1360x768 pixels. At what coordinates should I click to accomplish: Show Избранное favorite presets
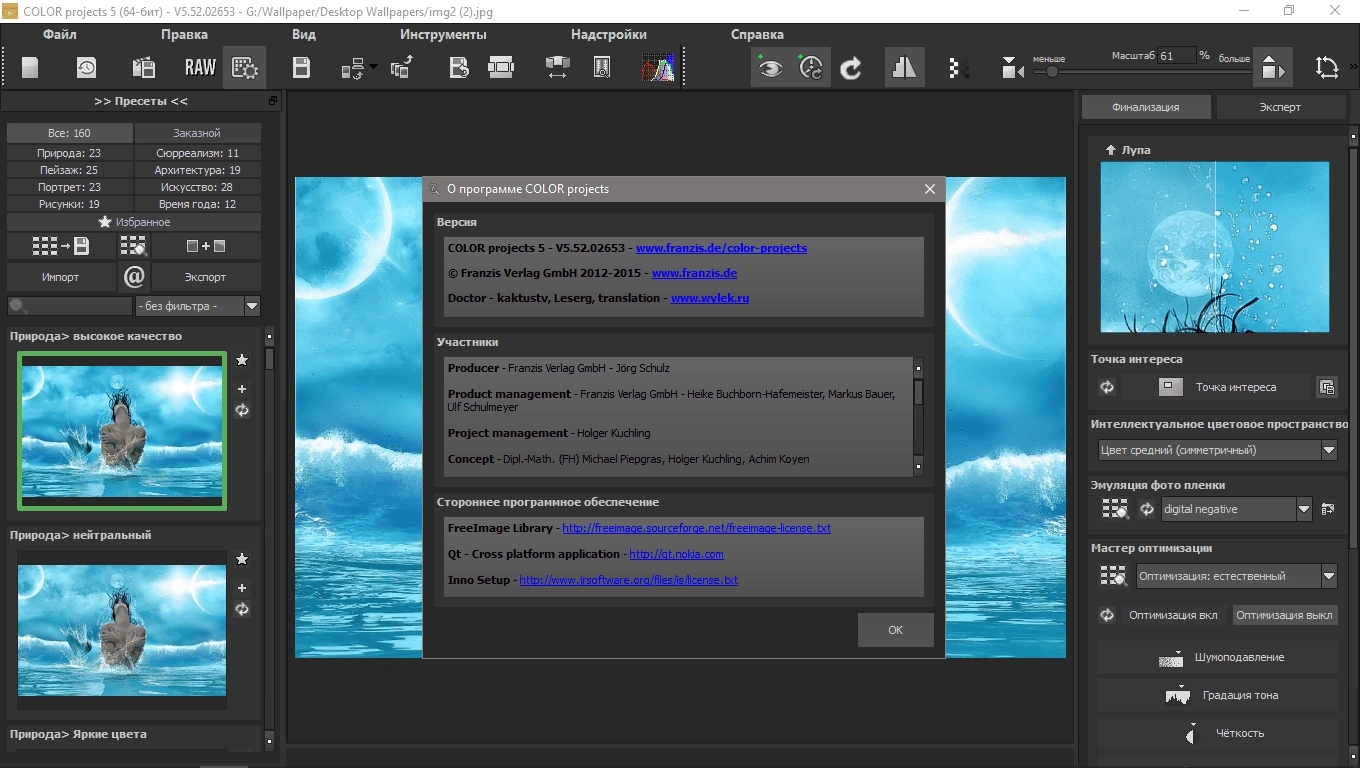134,222
